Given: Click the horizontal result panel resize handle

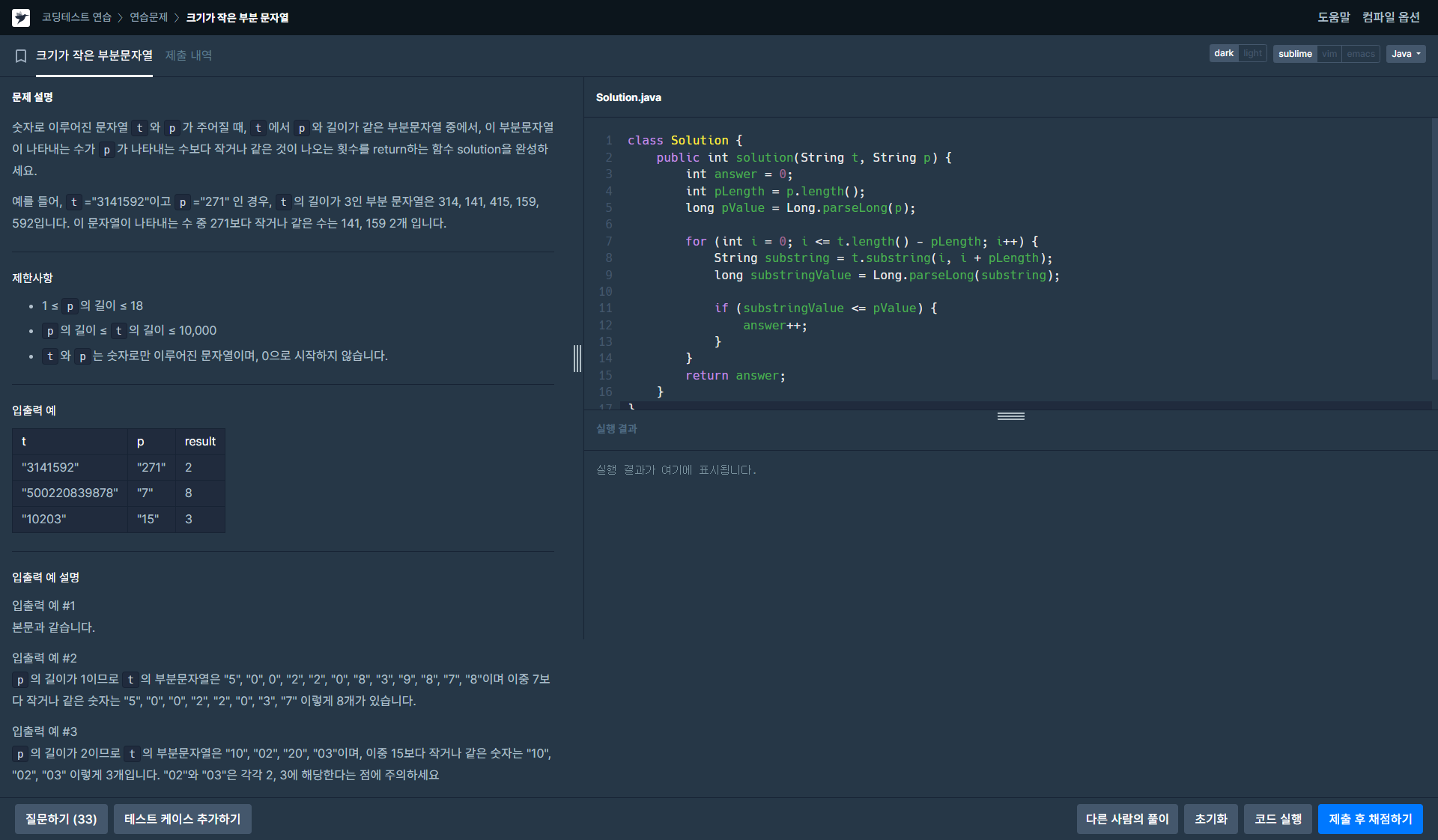Looking at the screenshot, I should pos(1010,416).
